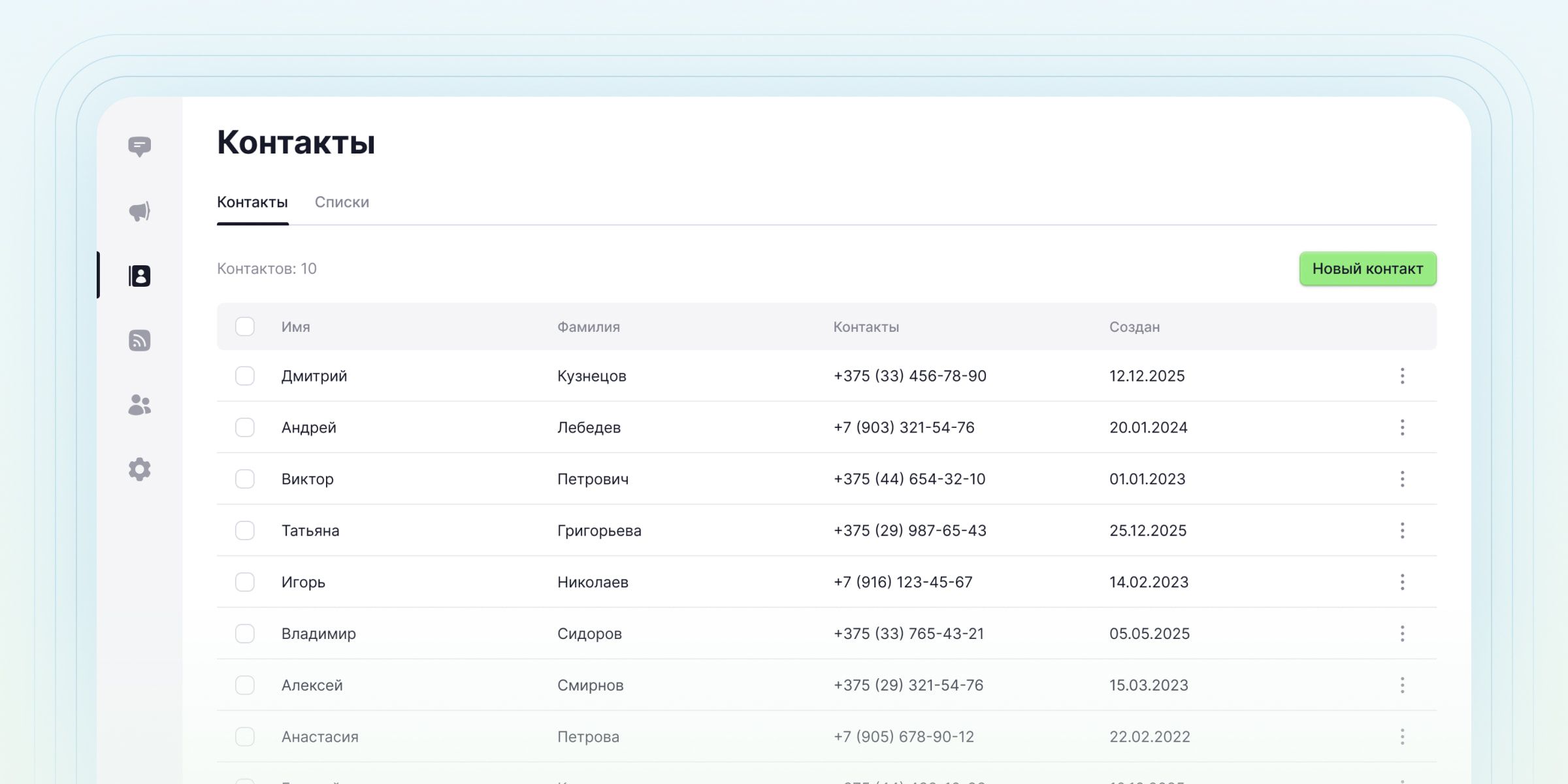Click the name Татьяна in the table

click(x=310, y=531)
